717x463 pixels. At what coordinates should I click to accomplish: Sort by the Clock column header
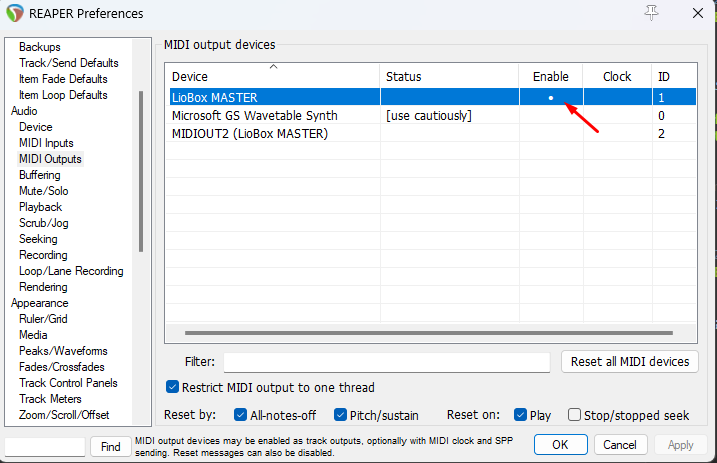pyautogui.click(x=617, y=76)
